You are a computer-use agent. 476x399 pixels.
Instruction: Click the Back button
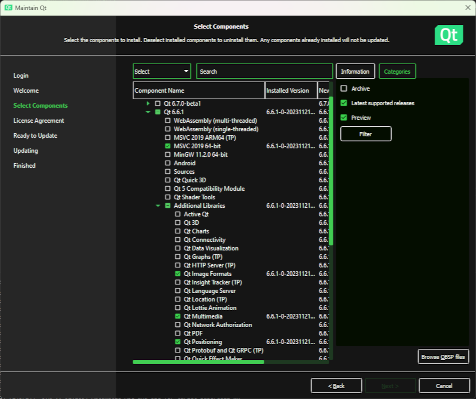pos(336,386)
